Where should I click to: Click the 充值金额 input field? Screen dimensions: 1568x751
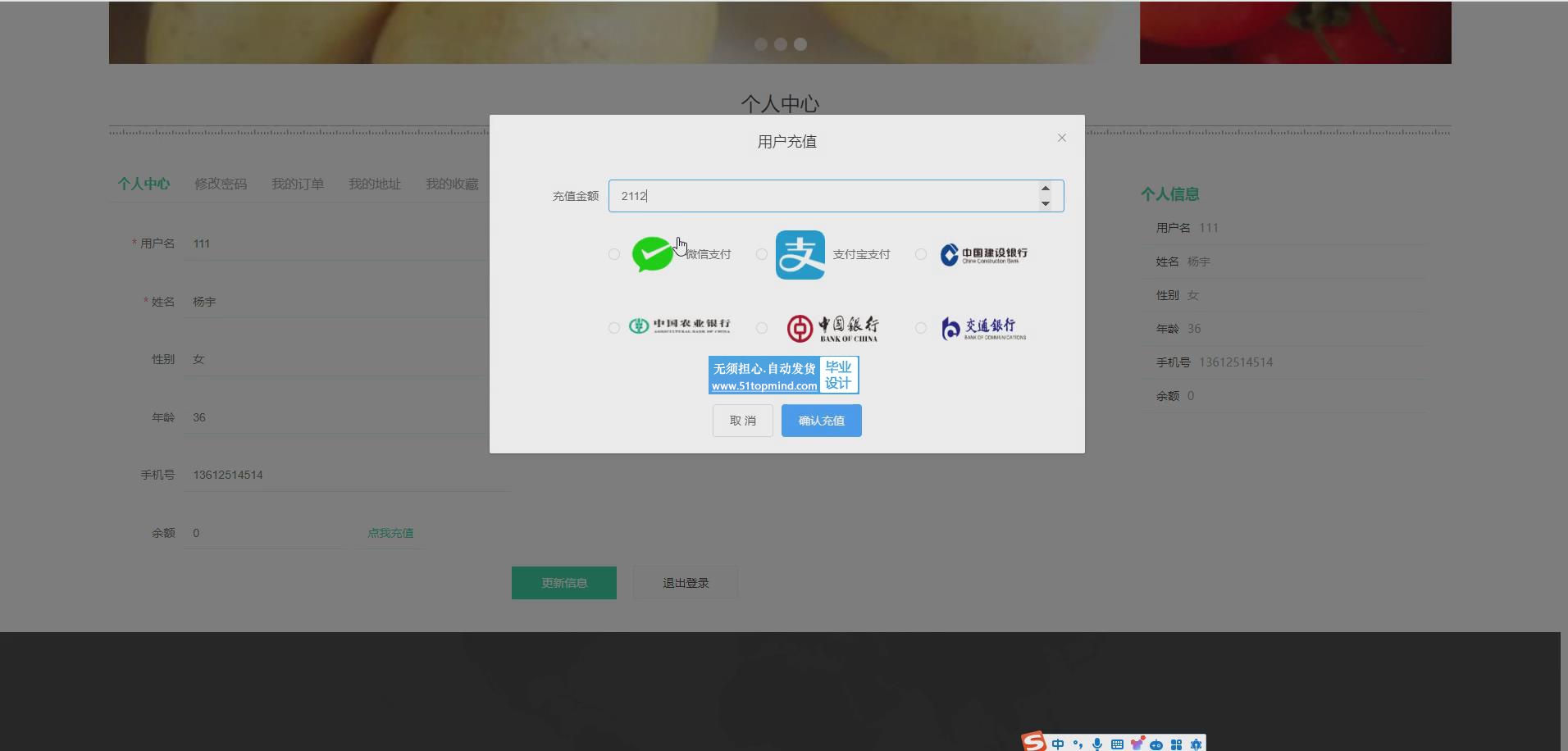(x=836, y=196)
